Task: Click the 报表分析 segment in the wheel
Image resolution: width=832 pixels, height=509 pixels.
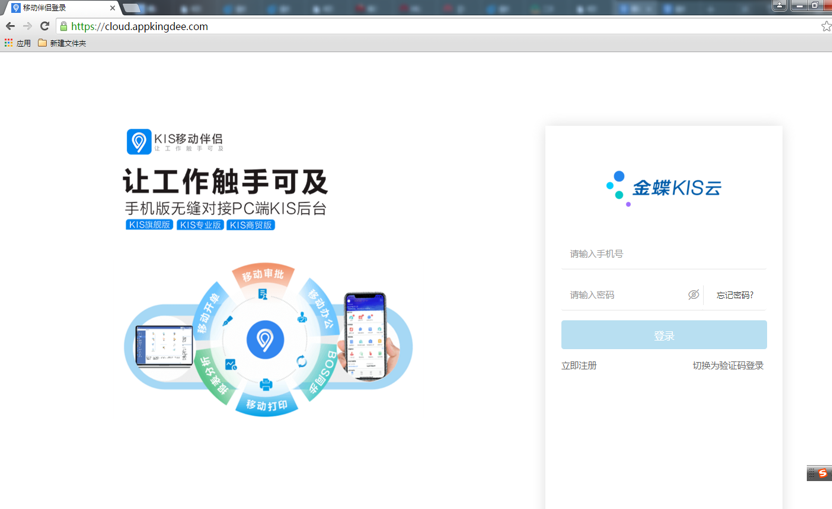Action: [x=215, y=376]
